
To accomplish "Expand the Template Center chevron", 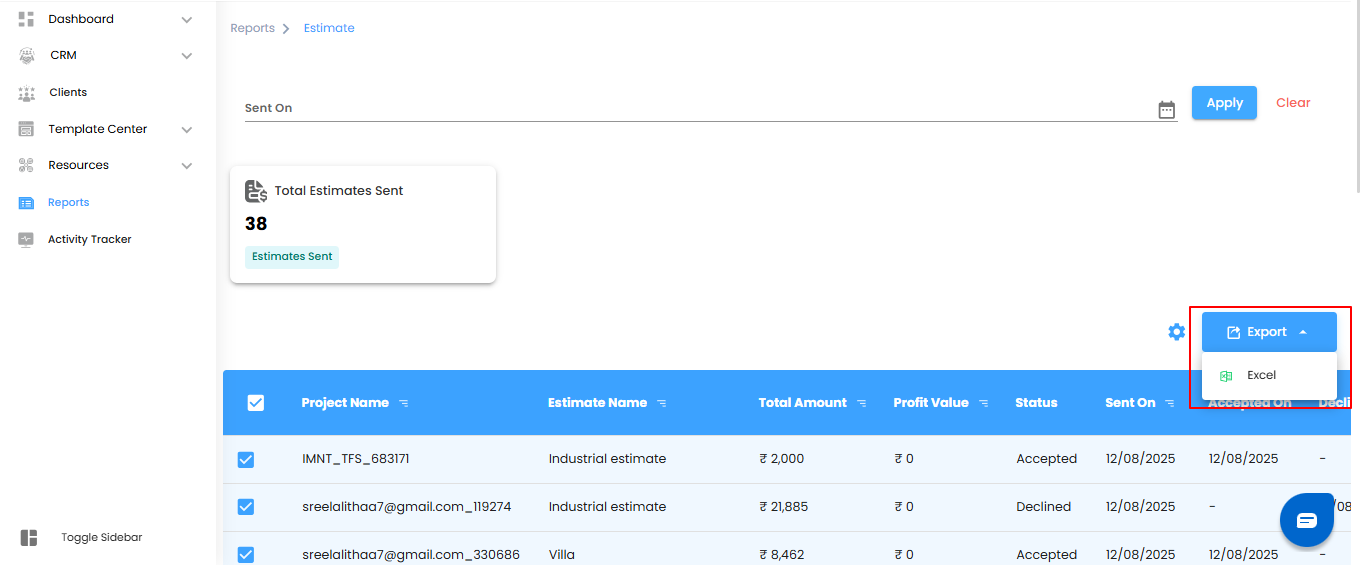I will pyautogui.click(x=186, y=130).
